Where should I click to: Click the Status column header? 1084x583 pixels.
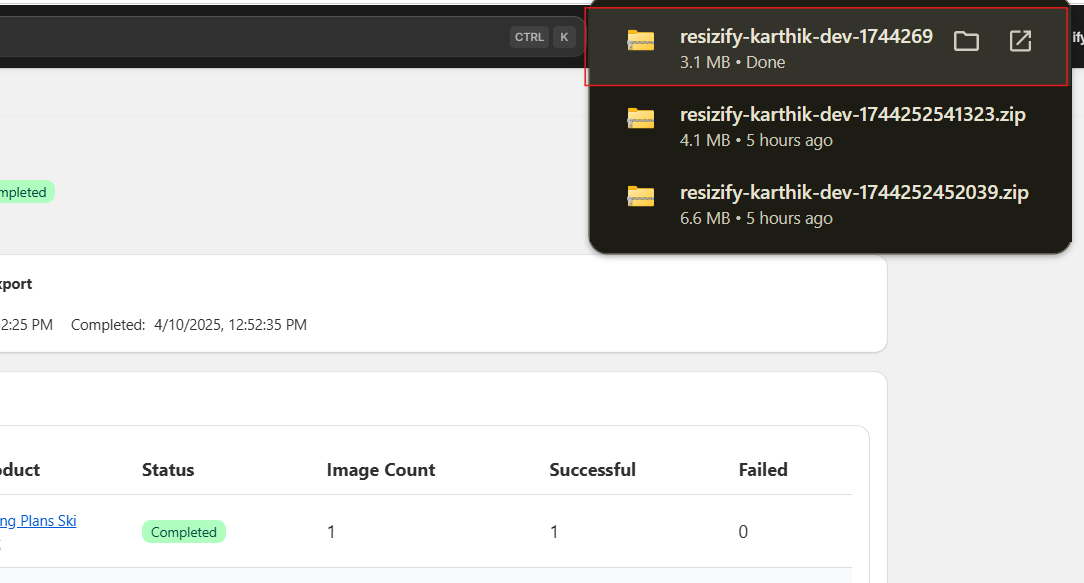[168, 469]
